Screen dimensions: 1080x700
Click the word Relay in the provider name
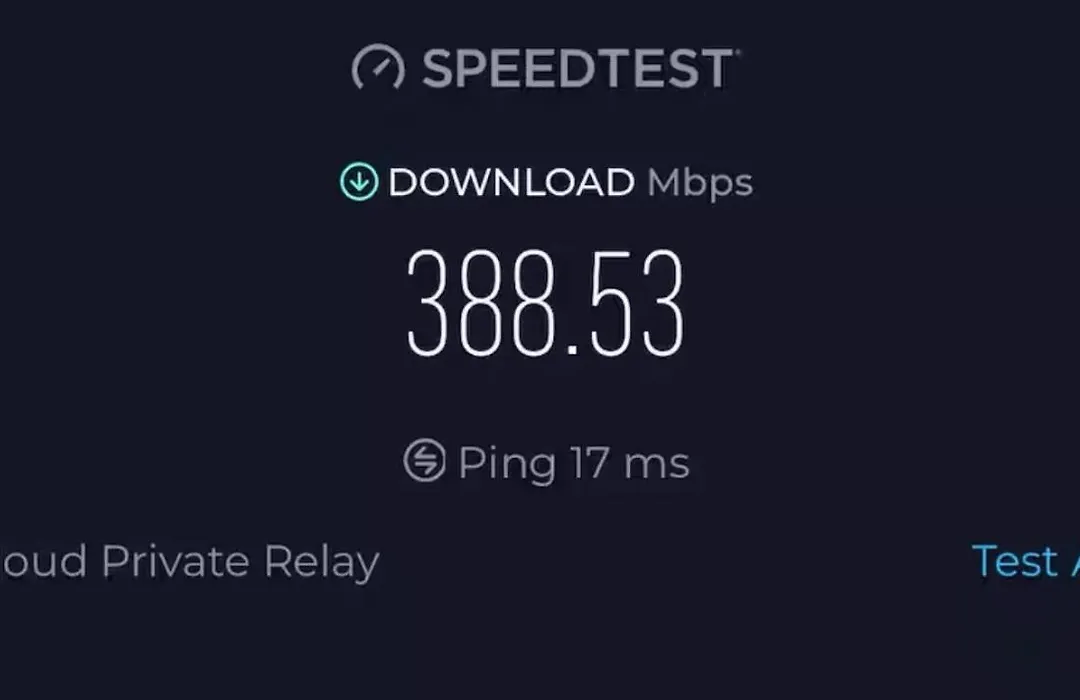coord(322,563)
